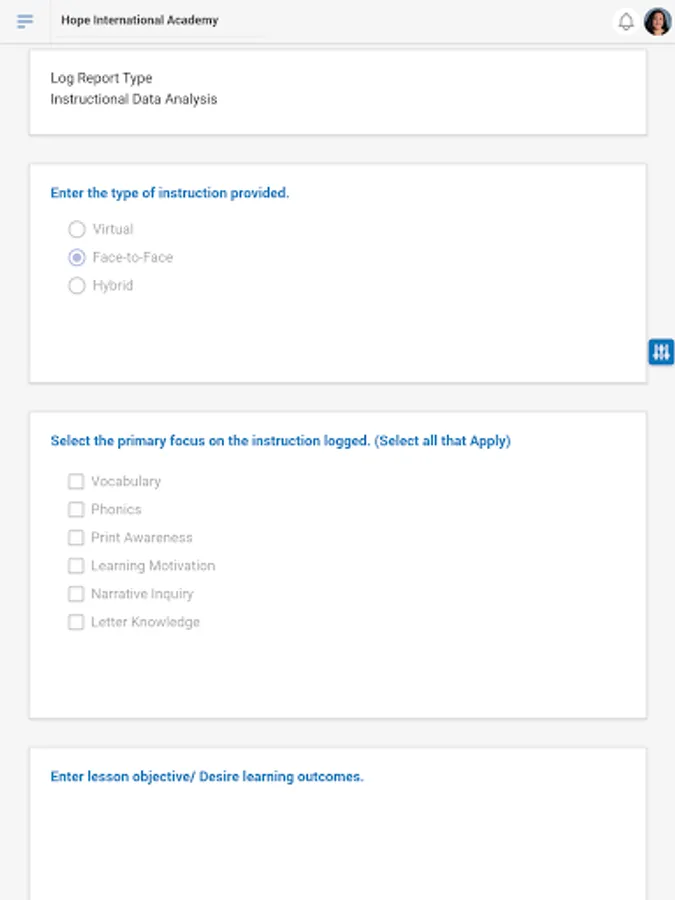The width and height of the screenshot is (675, 900).
Task: Open the notifications bell
Action: pyautogui.click(x=626, y=21)
